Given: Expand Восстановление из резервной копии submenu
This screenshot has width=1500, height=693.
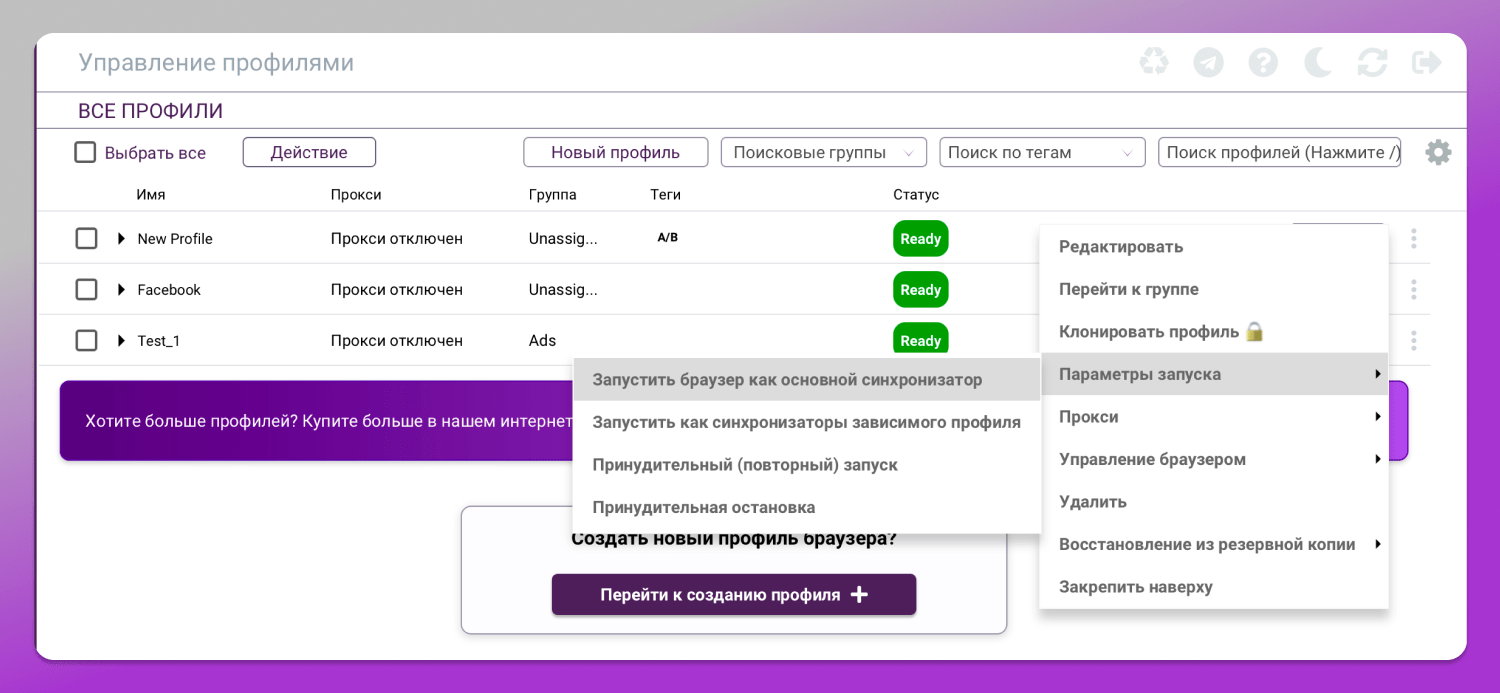Looking at the screenshot, I should pyautogui.click(x=1214, y=544).
